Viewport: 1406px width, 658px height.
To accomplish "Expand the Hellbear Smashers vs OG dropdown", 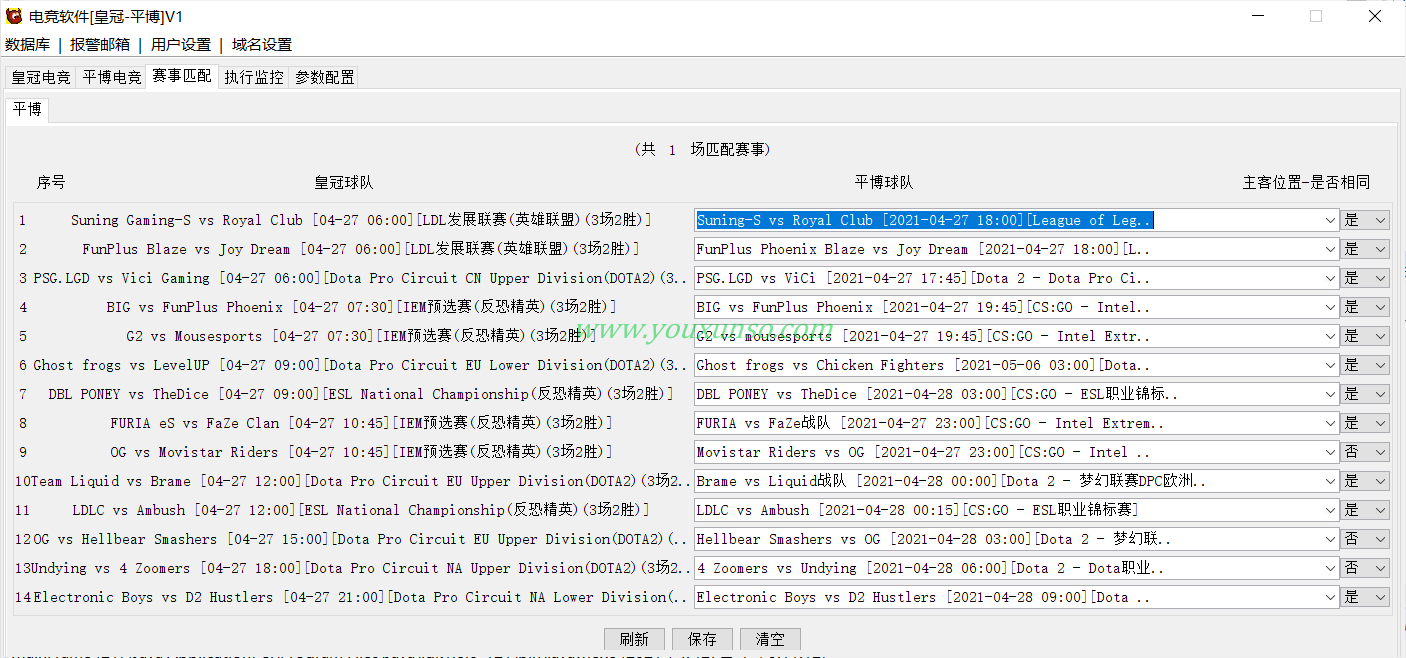I will (1329, 539).
